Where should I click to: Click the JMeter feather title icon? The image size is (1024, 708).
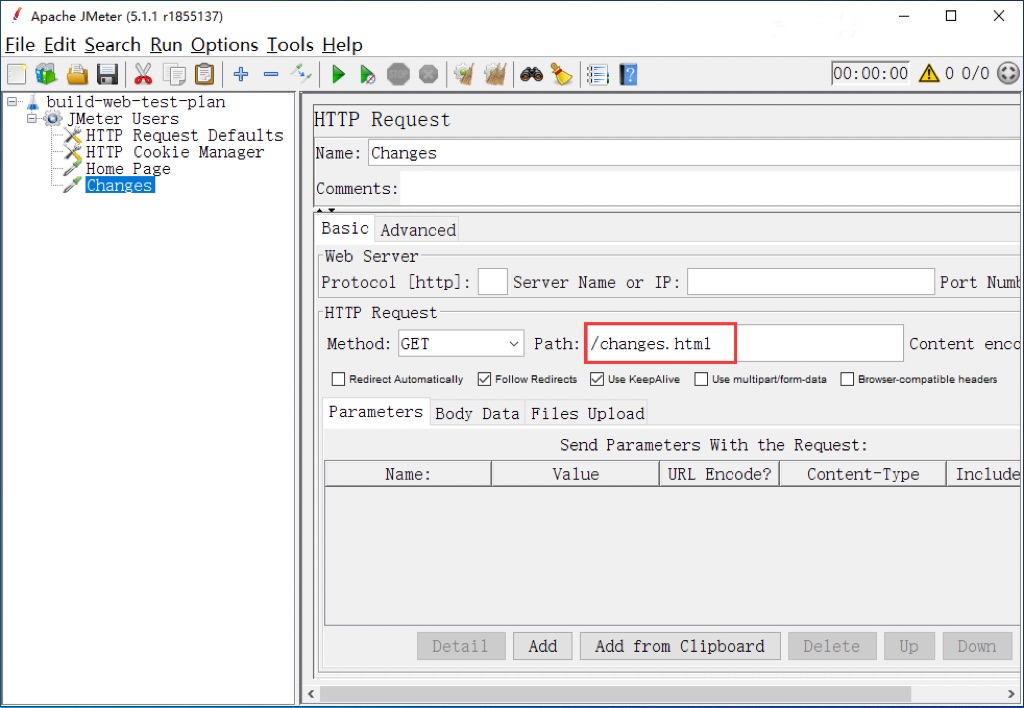(x=17, y=15)
